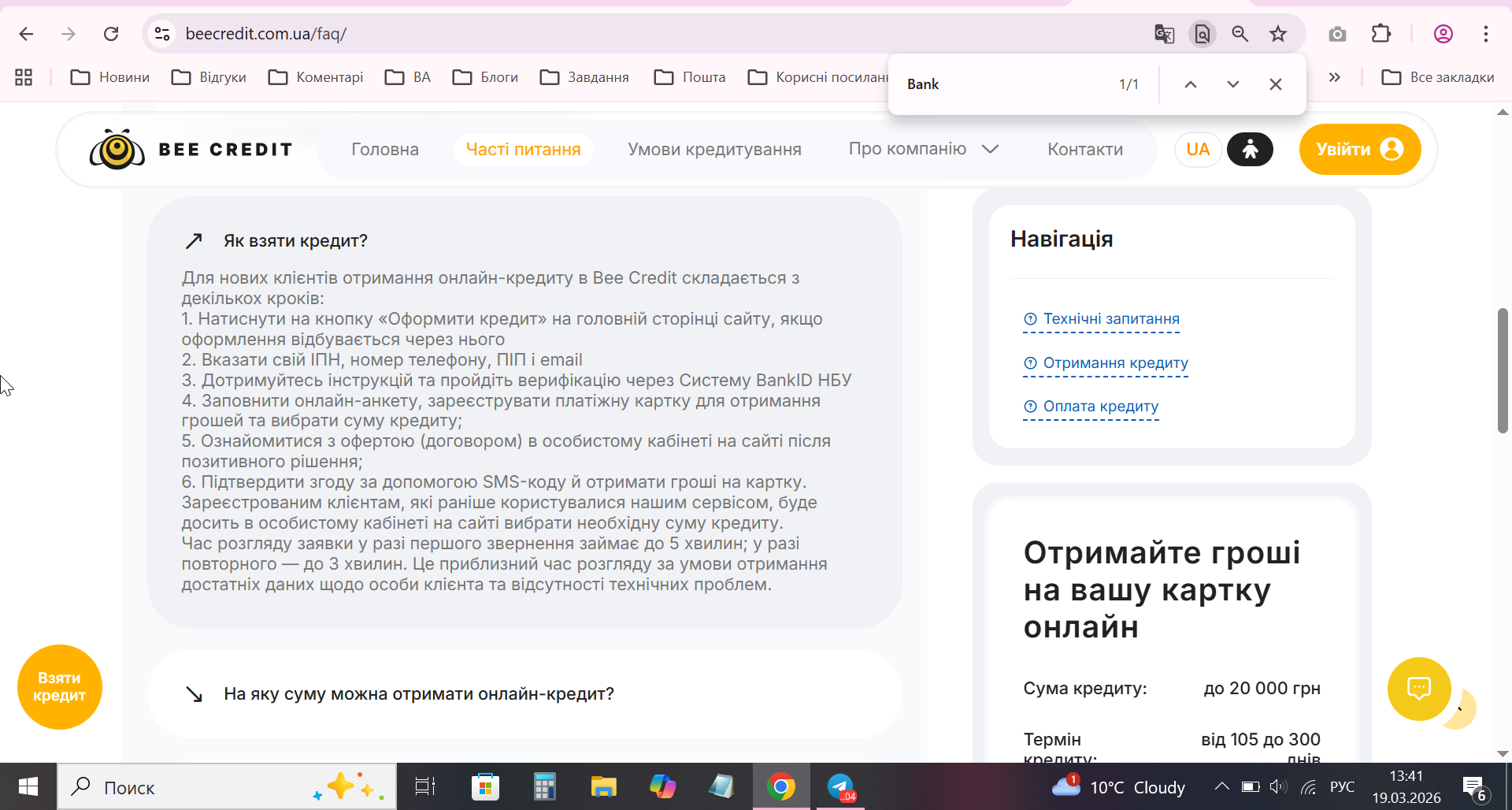1512x810 pixels.
Task: Close the find bar
Action: tap(1276, 84)
